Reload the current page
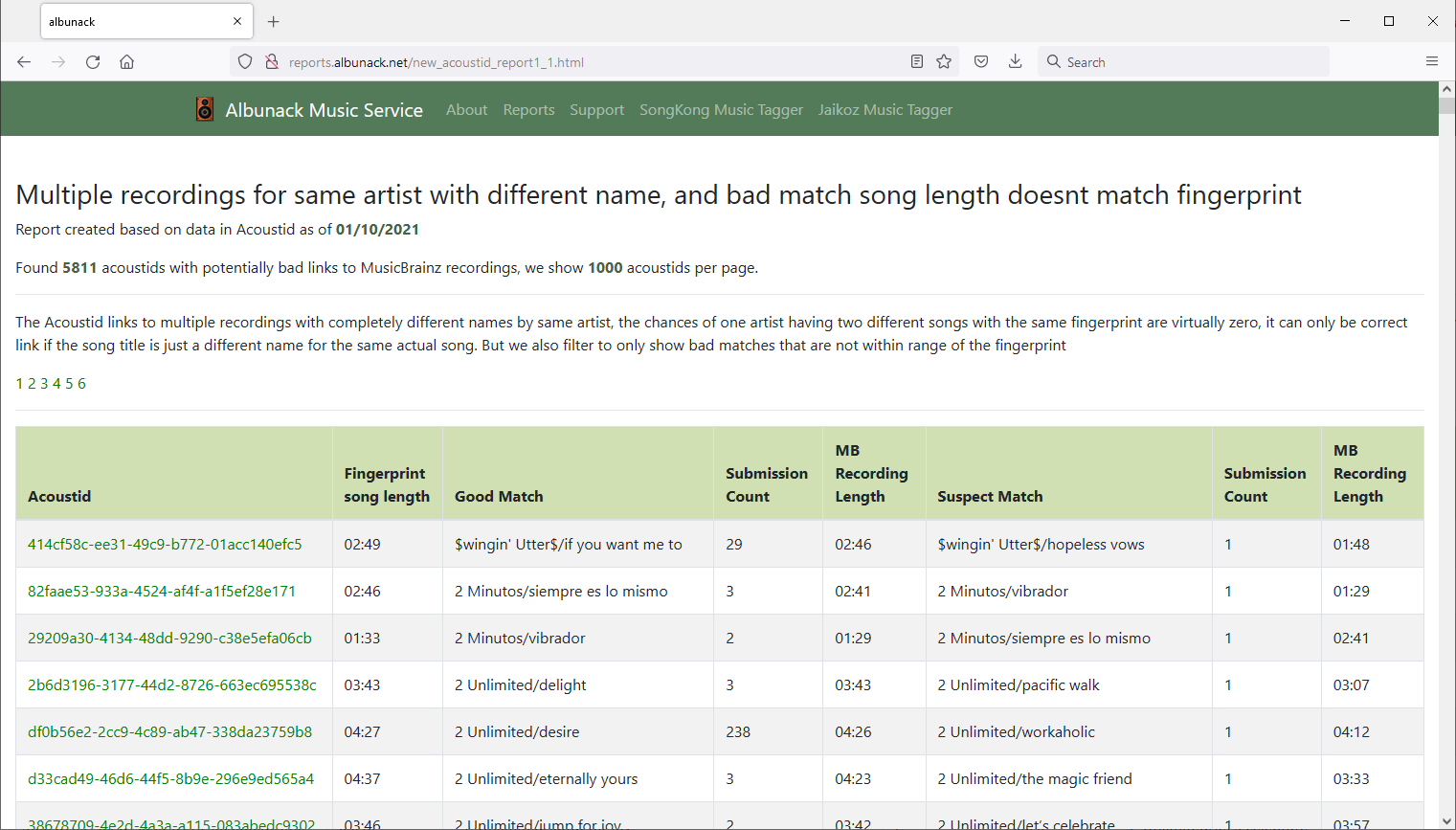Image resolution: width=1456 pixels, height=830 pixels. (x=93, y=61)
